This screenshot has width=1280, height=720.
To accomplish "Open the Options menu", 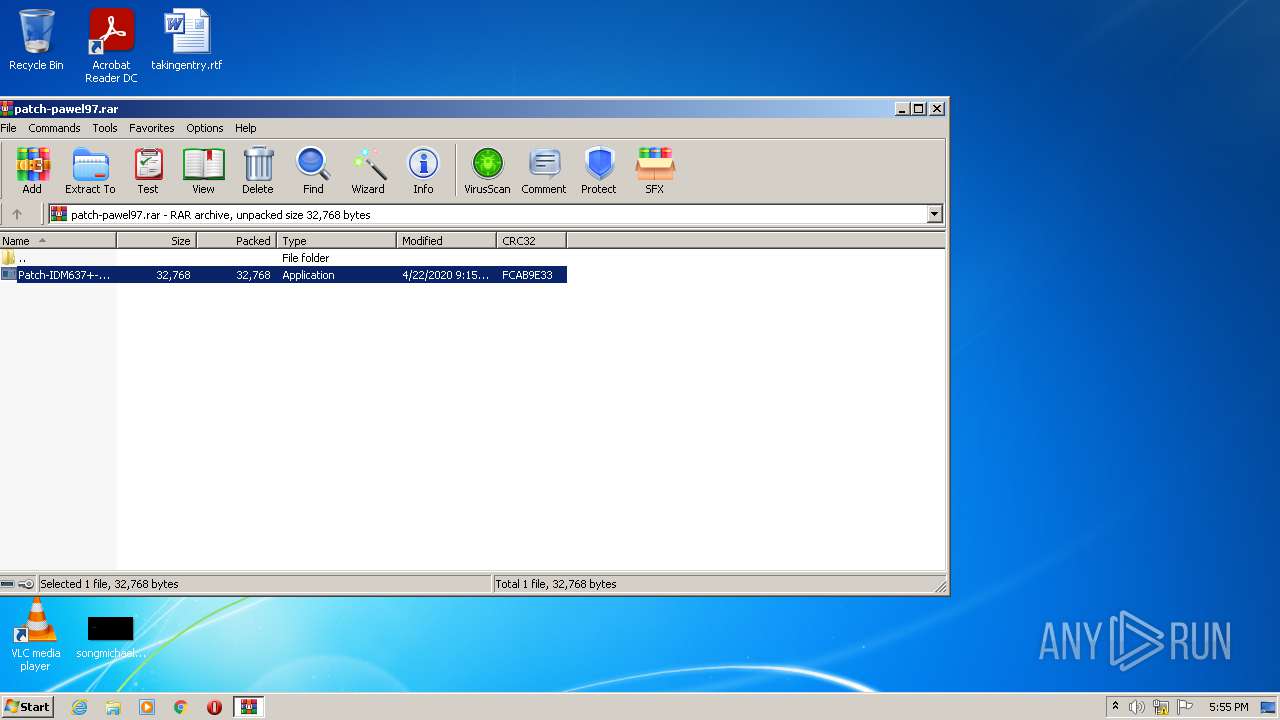I will pyautogui.click(x=205, y=128).
